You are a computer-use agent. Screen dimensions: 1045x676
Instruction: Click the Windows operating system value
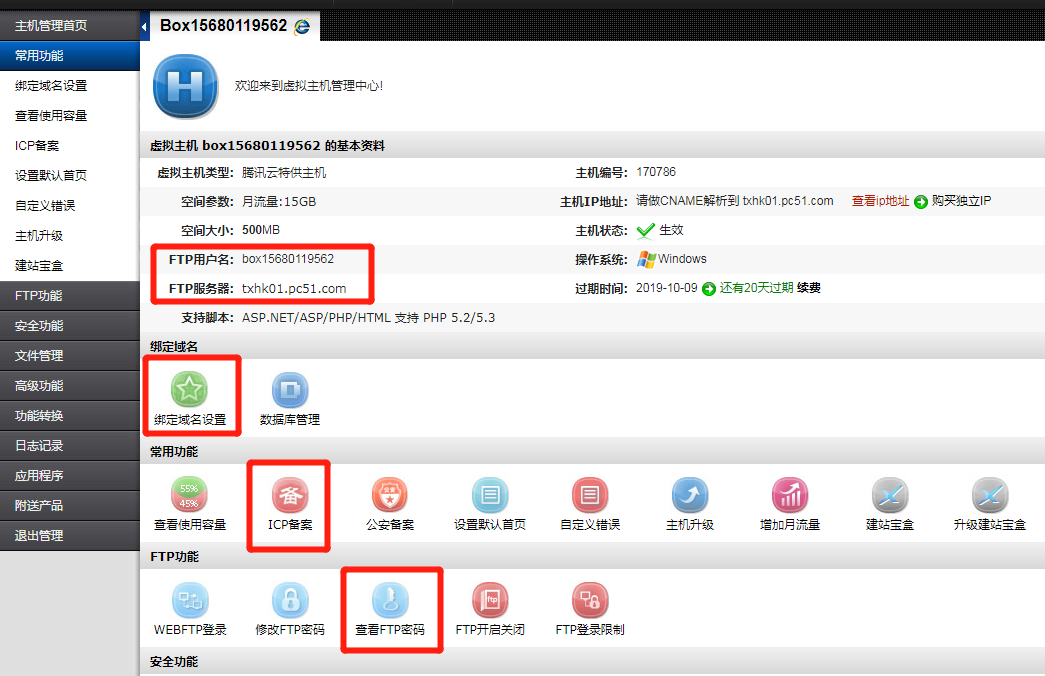point(682,259)
